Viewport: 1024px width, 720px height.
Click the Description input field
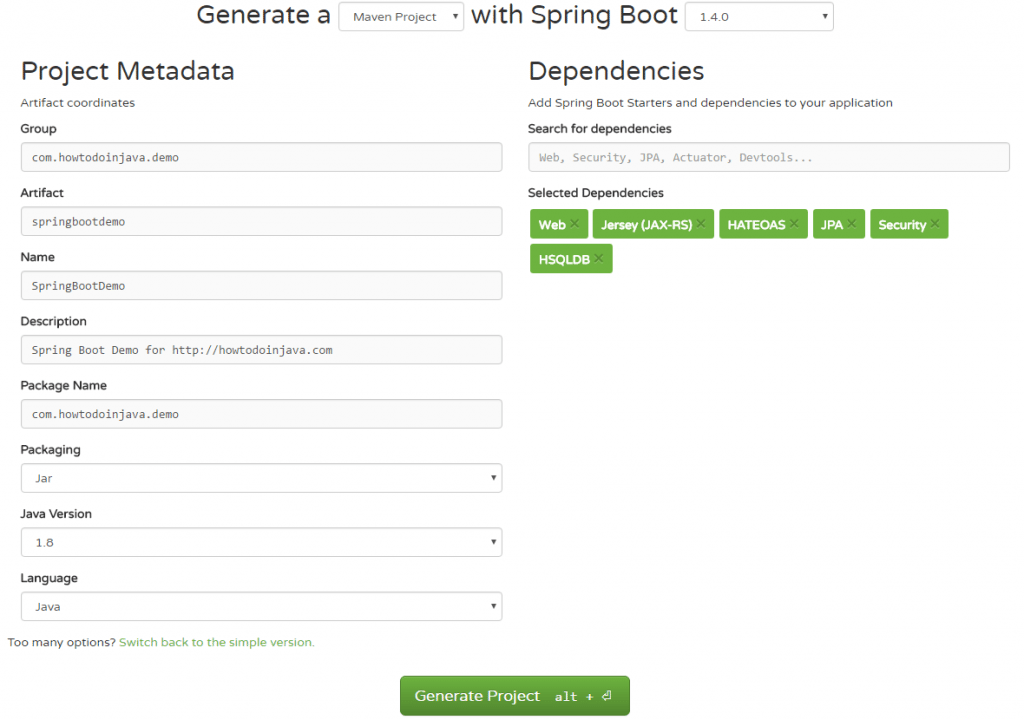261,349
